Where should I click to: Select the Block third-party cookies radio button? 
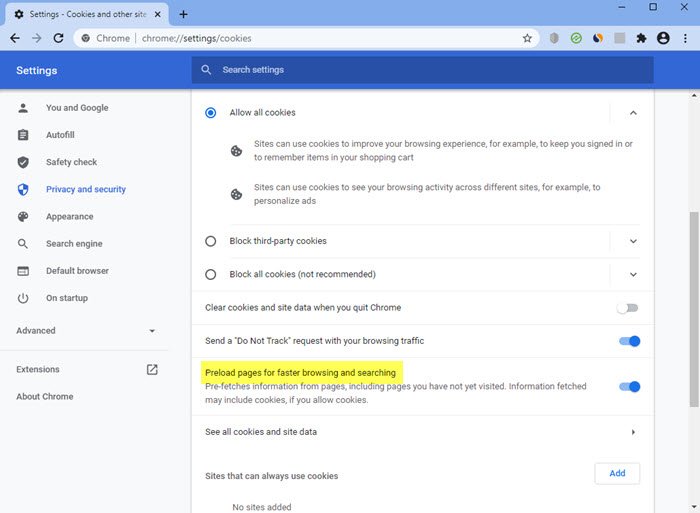click(210, 241)
